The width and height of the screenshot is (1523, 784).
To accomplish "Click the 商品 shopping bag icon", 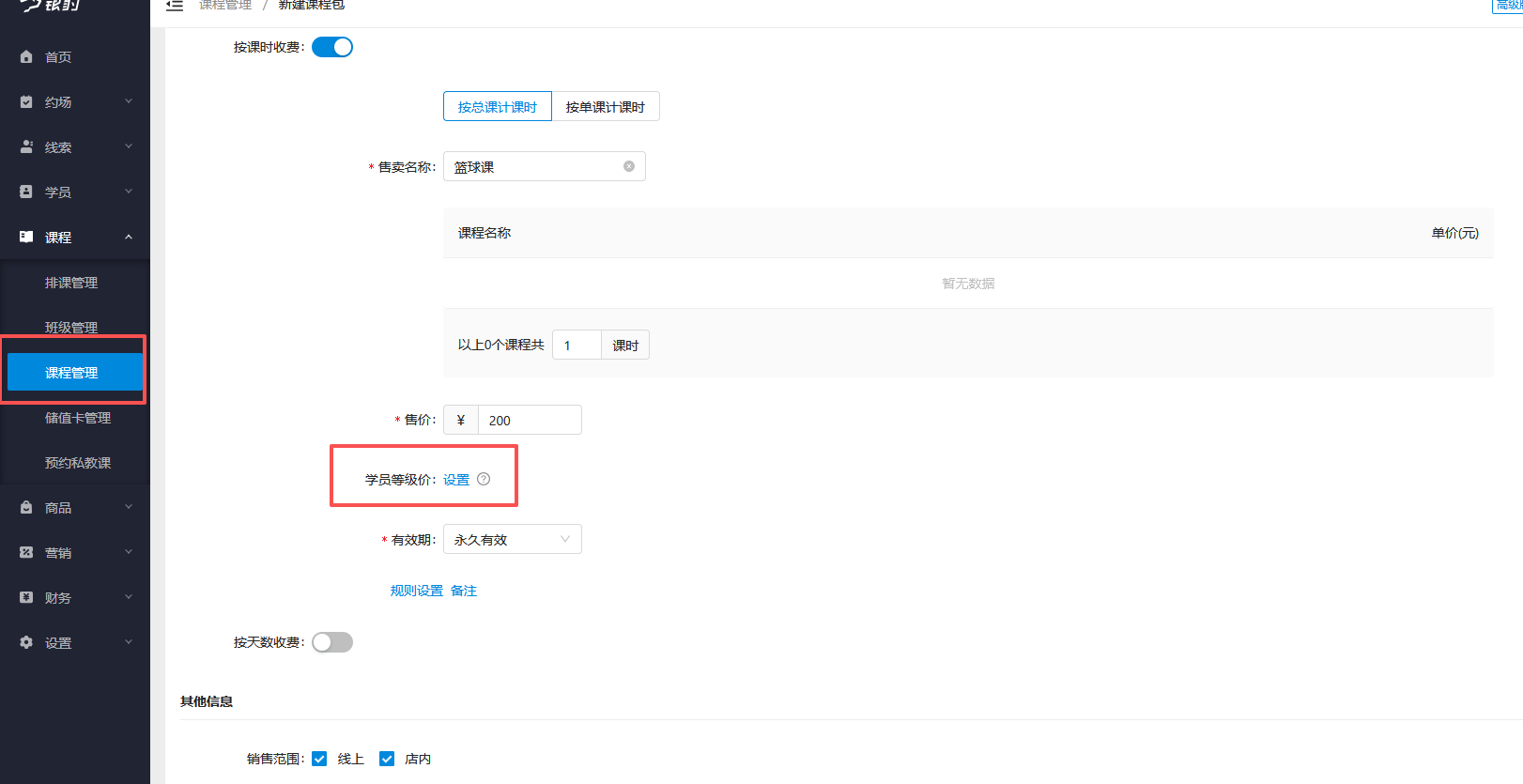I will point(26,508).
